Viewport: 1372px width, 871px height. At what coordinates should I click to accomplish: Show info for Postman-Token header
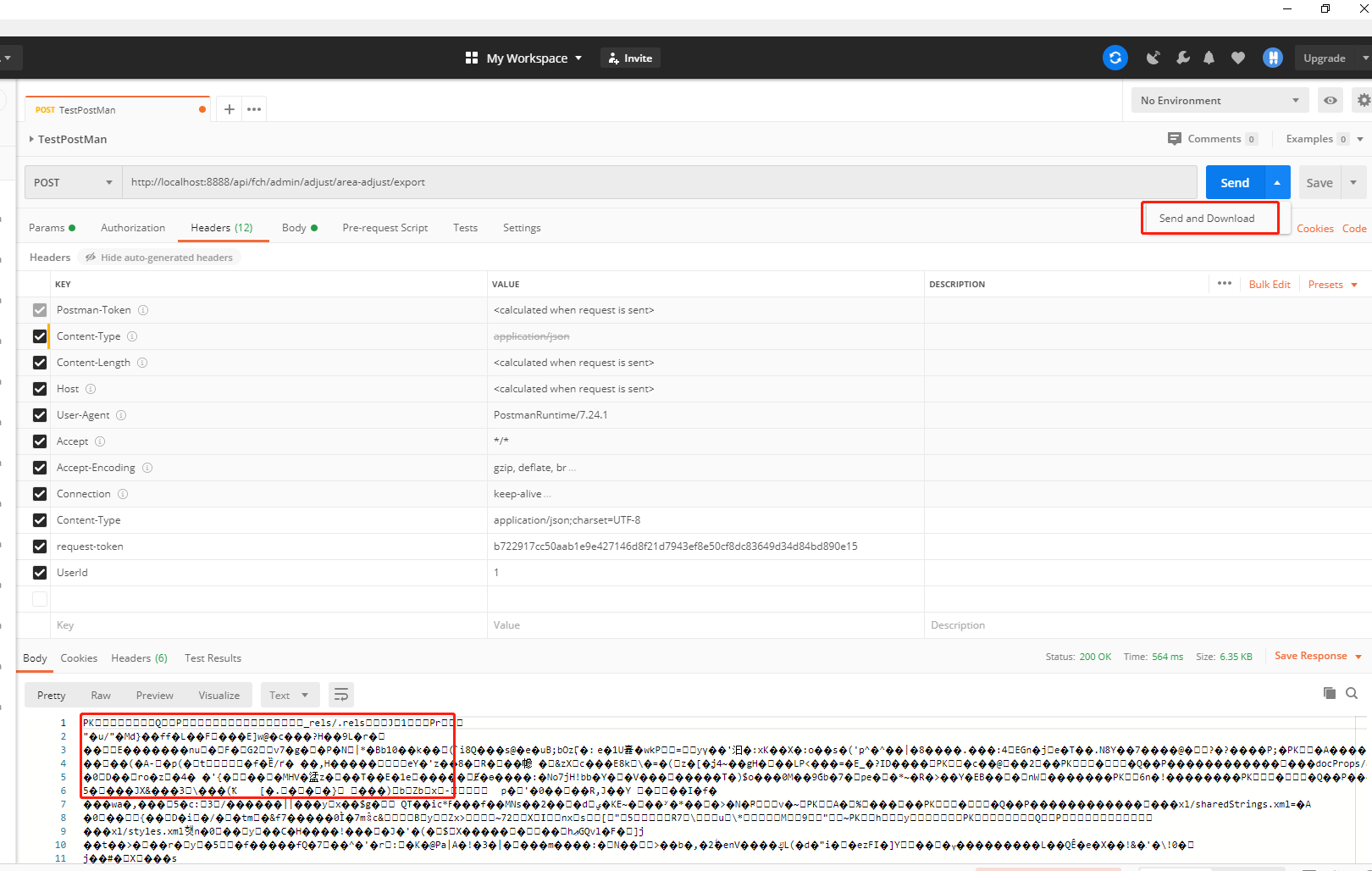[143, 310]
